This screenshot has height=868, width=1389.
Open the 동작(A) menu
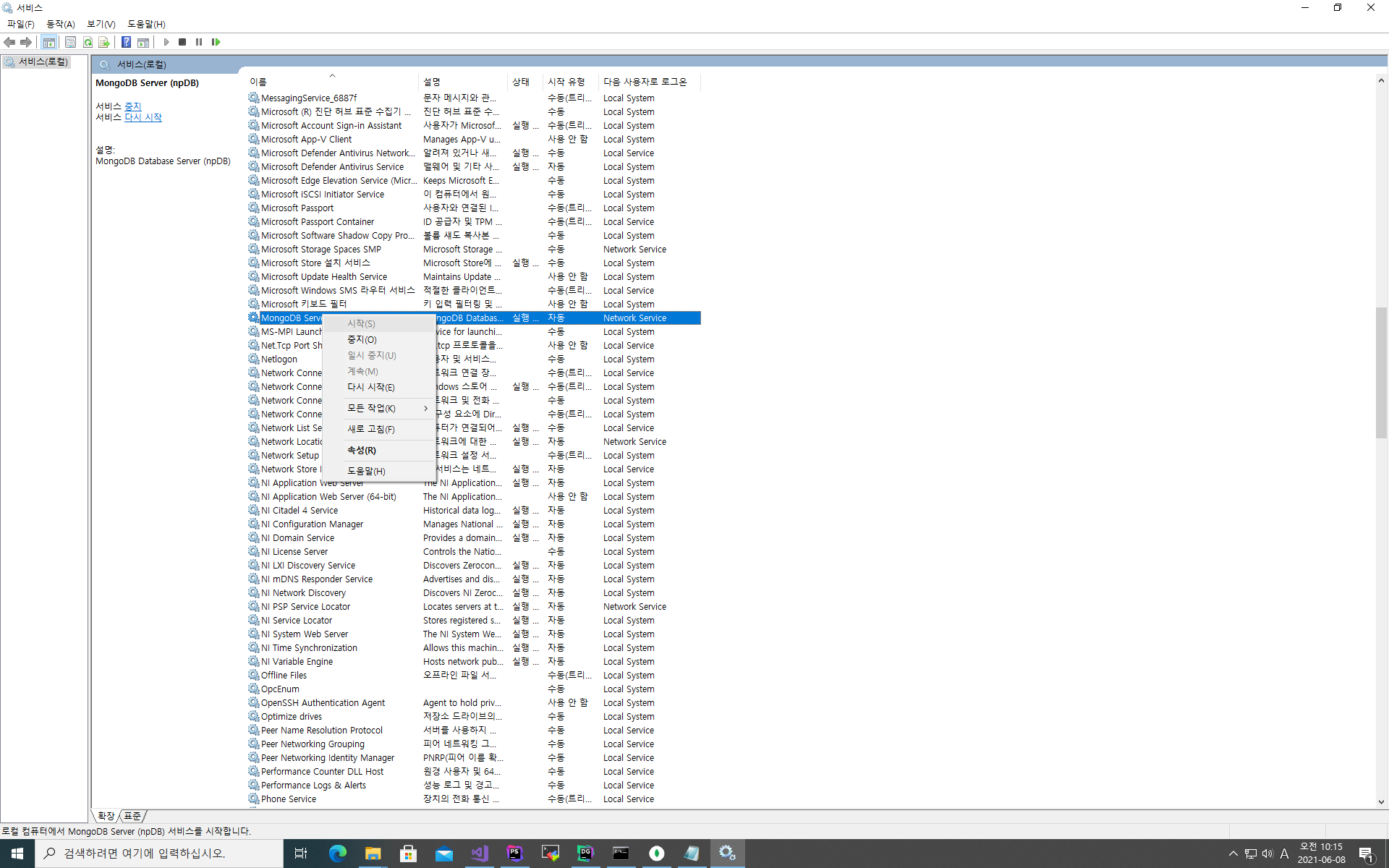(x=61, y=24)
